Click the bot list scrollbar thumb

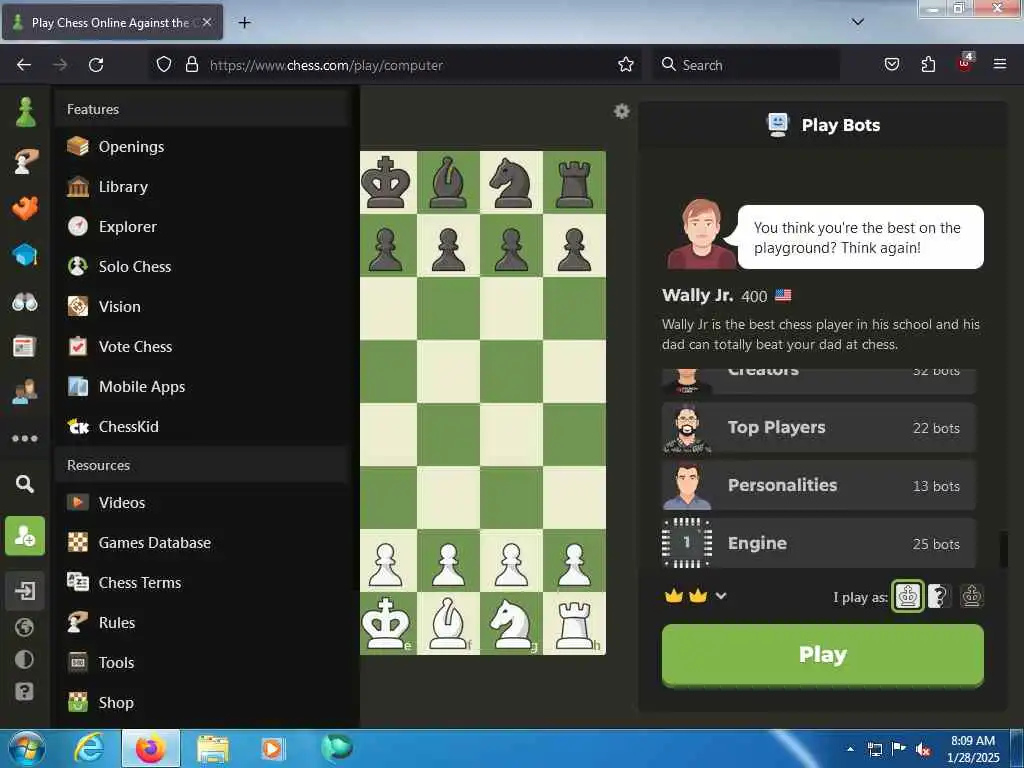(1004, 550)
